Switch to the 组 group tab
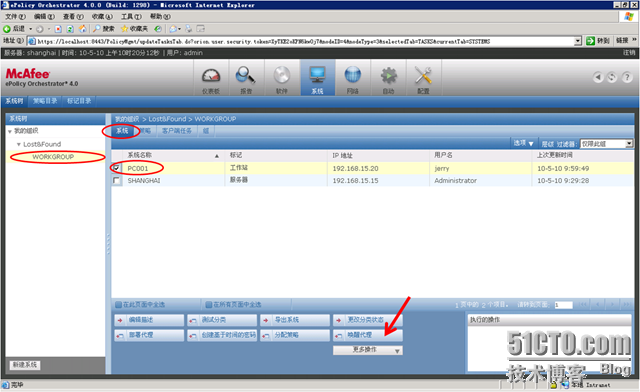Screen dimensions: 640x392 (x=206, y=131)
